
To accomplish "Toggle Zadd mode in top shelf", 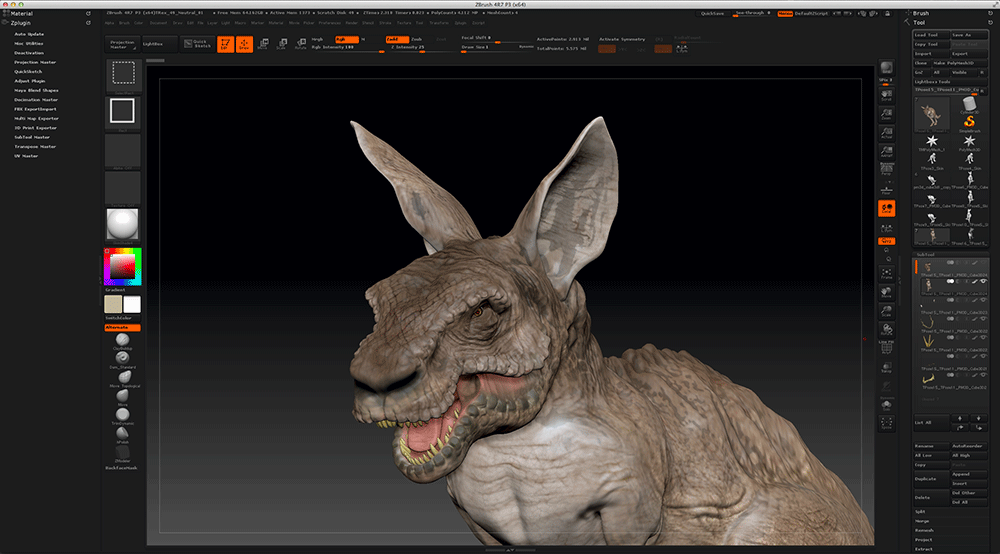I will point(397,40).
